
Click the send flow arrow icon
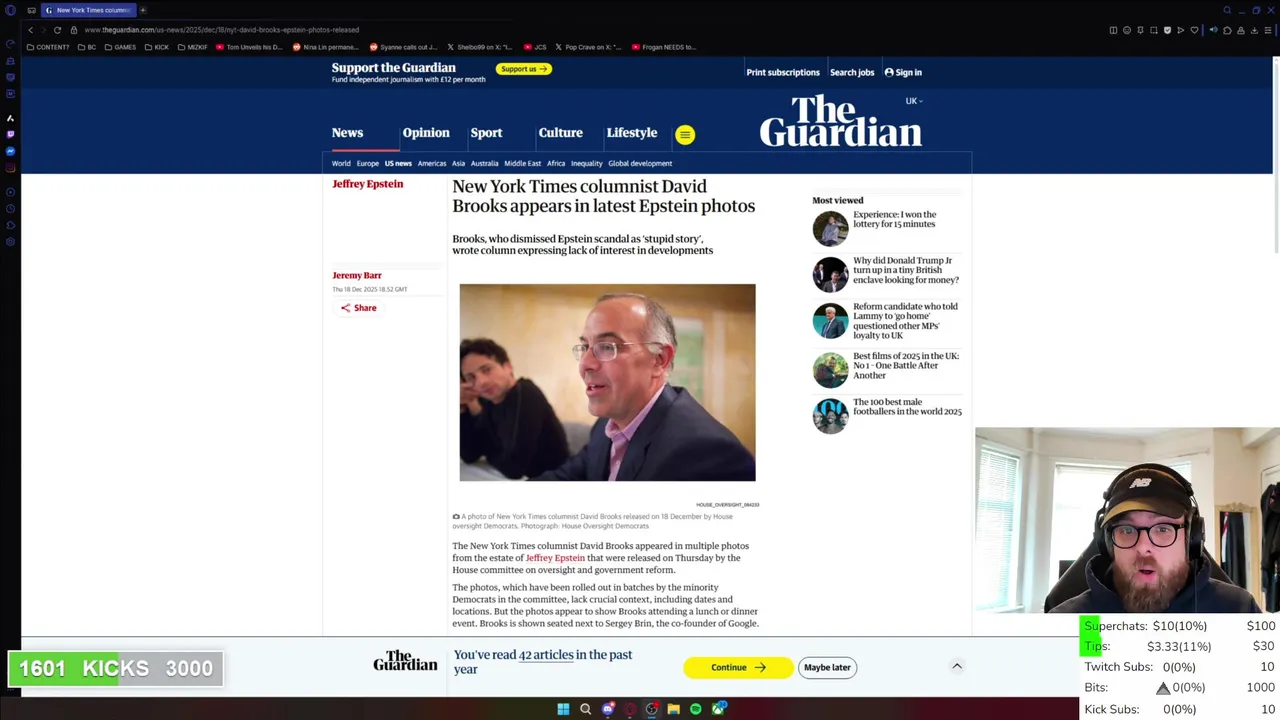pos(1181,30)
